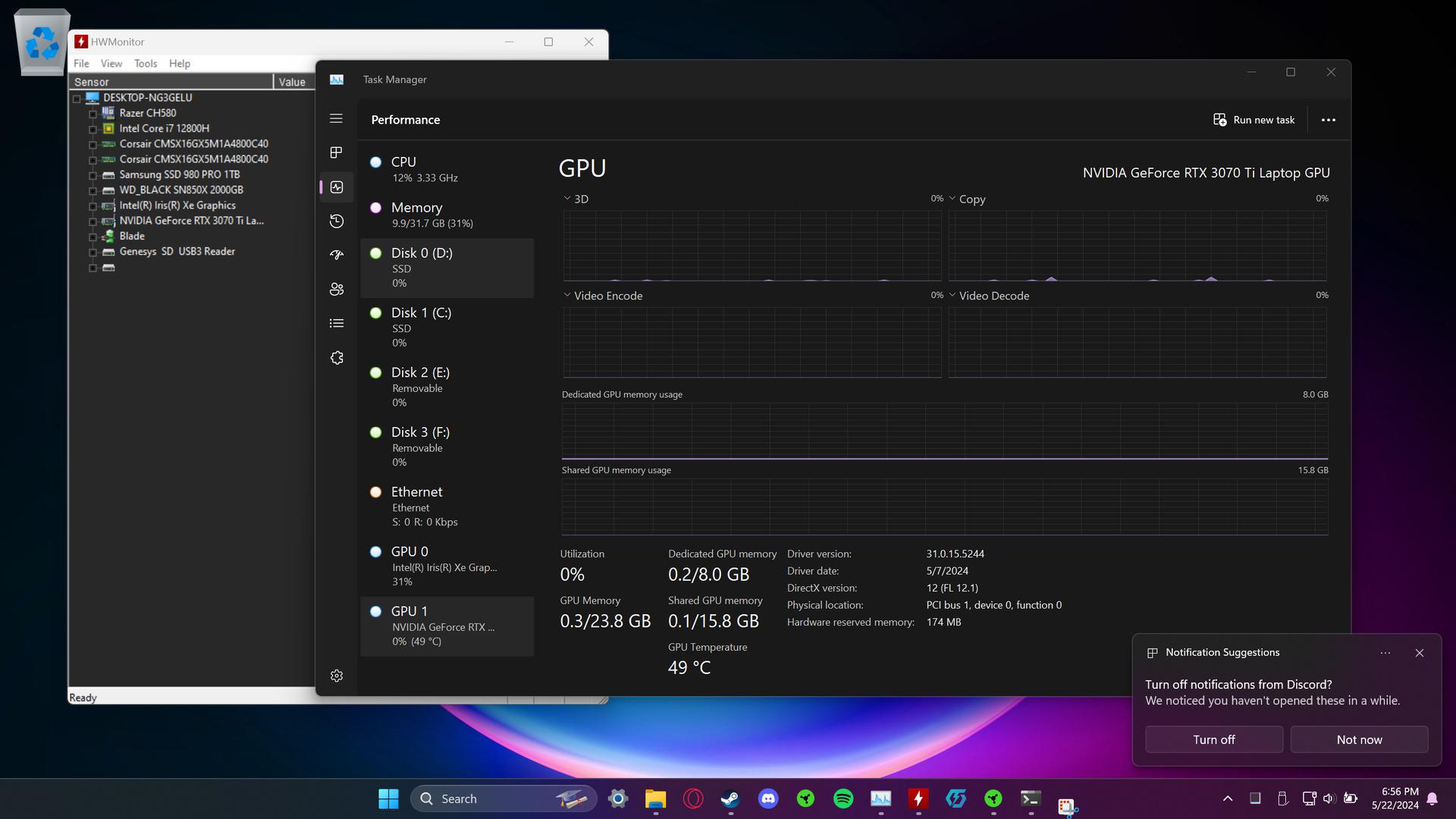
Task: Click the safely remove USB tray icon
Action: click(1283, 799)
